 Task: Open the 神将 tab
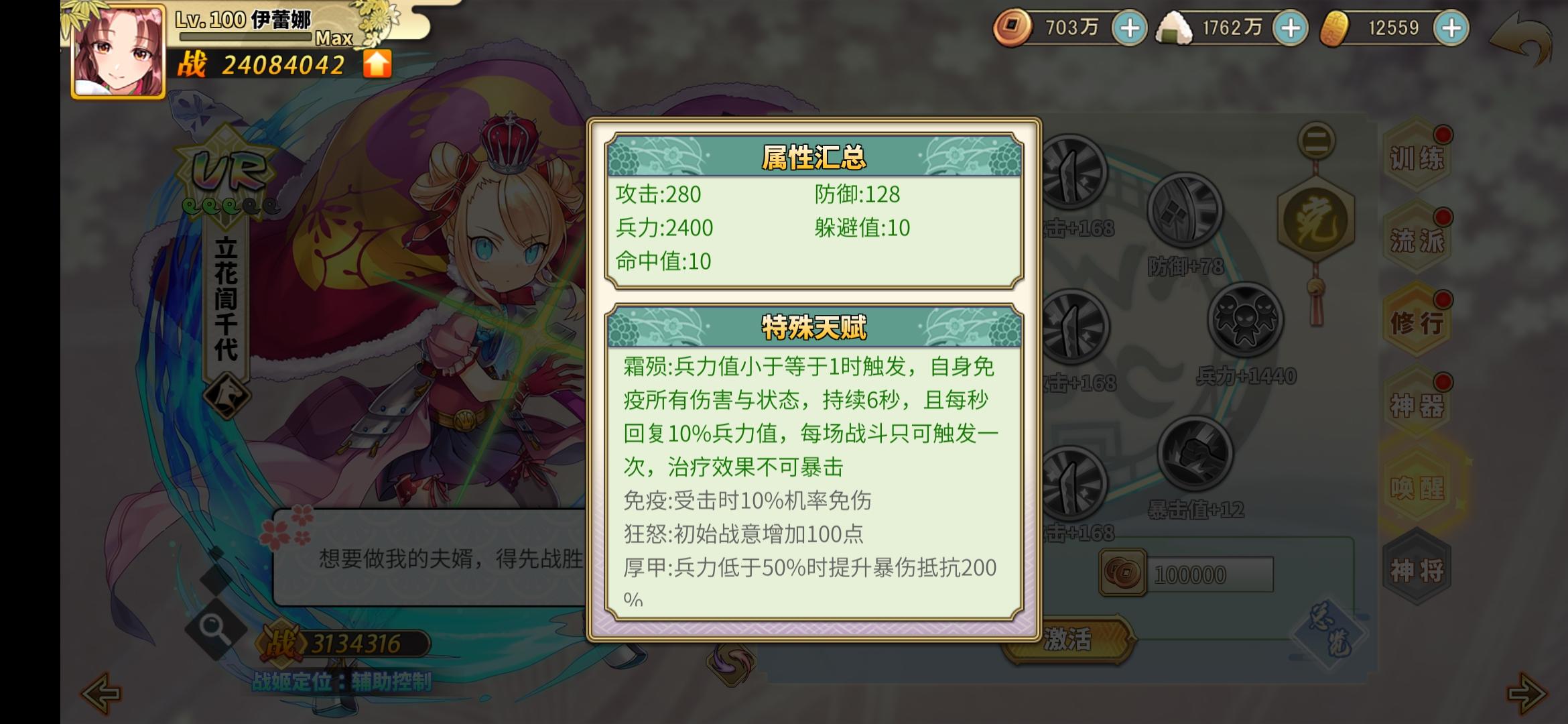(1417, 570)
